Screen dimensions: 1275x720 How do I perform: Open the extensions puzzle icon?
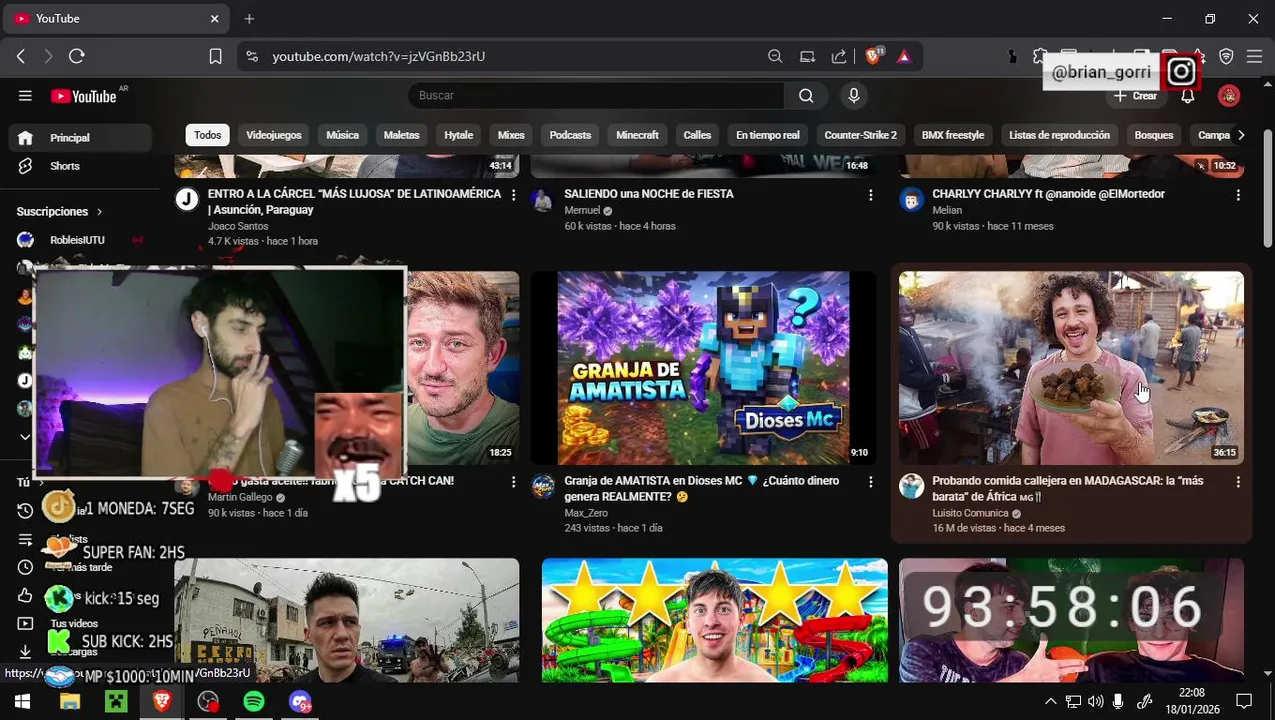pyautogui.click(x=1040, y=56)
